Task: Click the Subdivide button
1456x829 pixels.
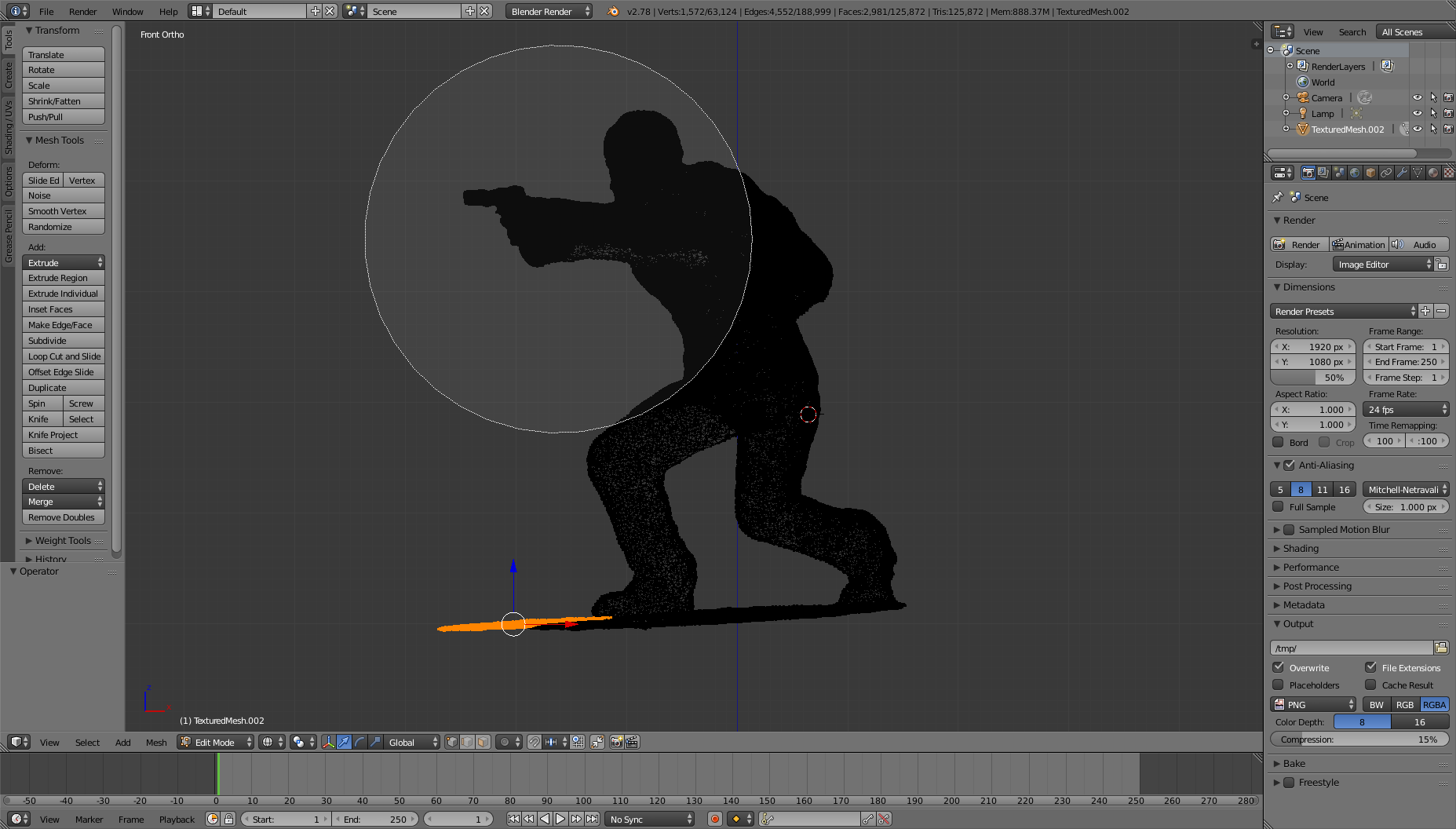Action: pos(64,341)
